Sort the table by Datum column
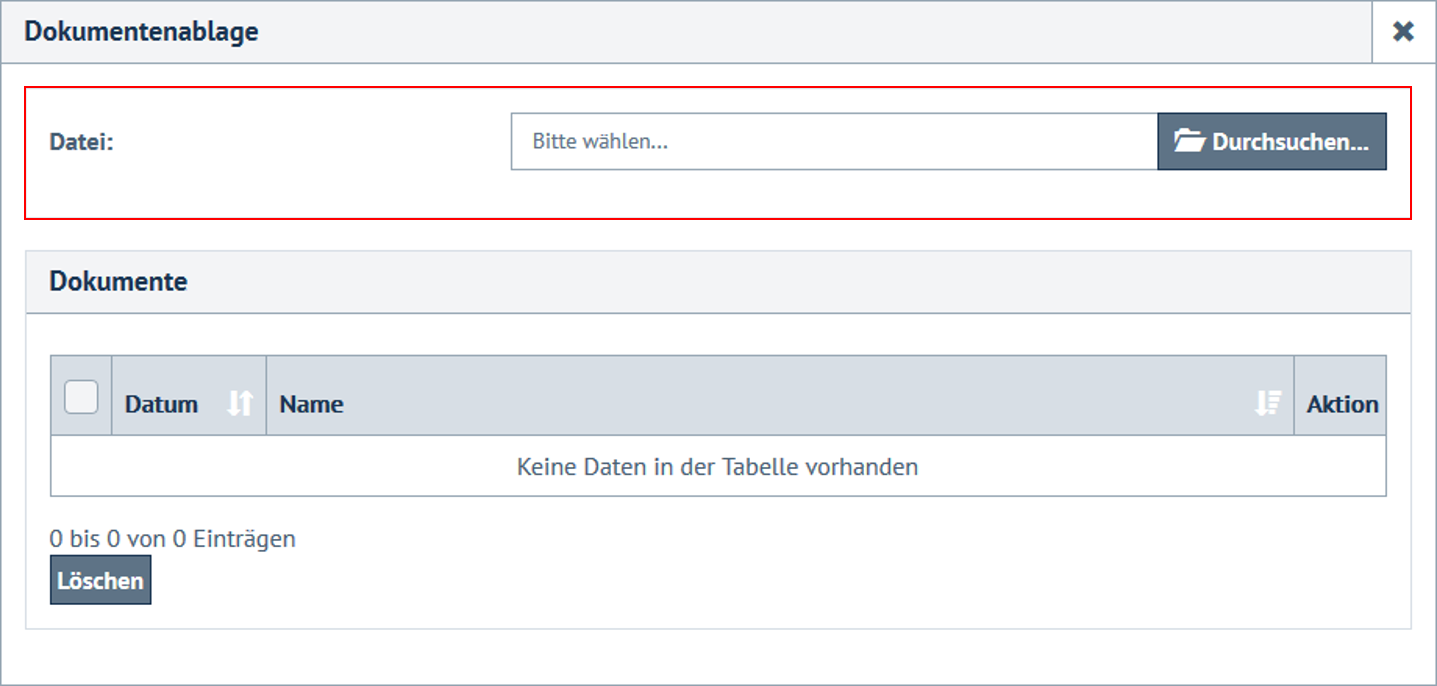This screenshot has width=1437, height=686. [x=160, y=404]
